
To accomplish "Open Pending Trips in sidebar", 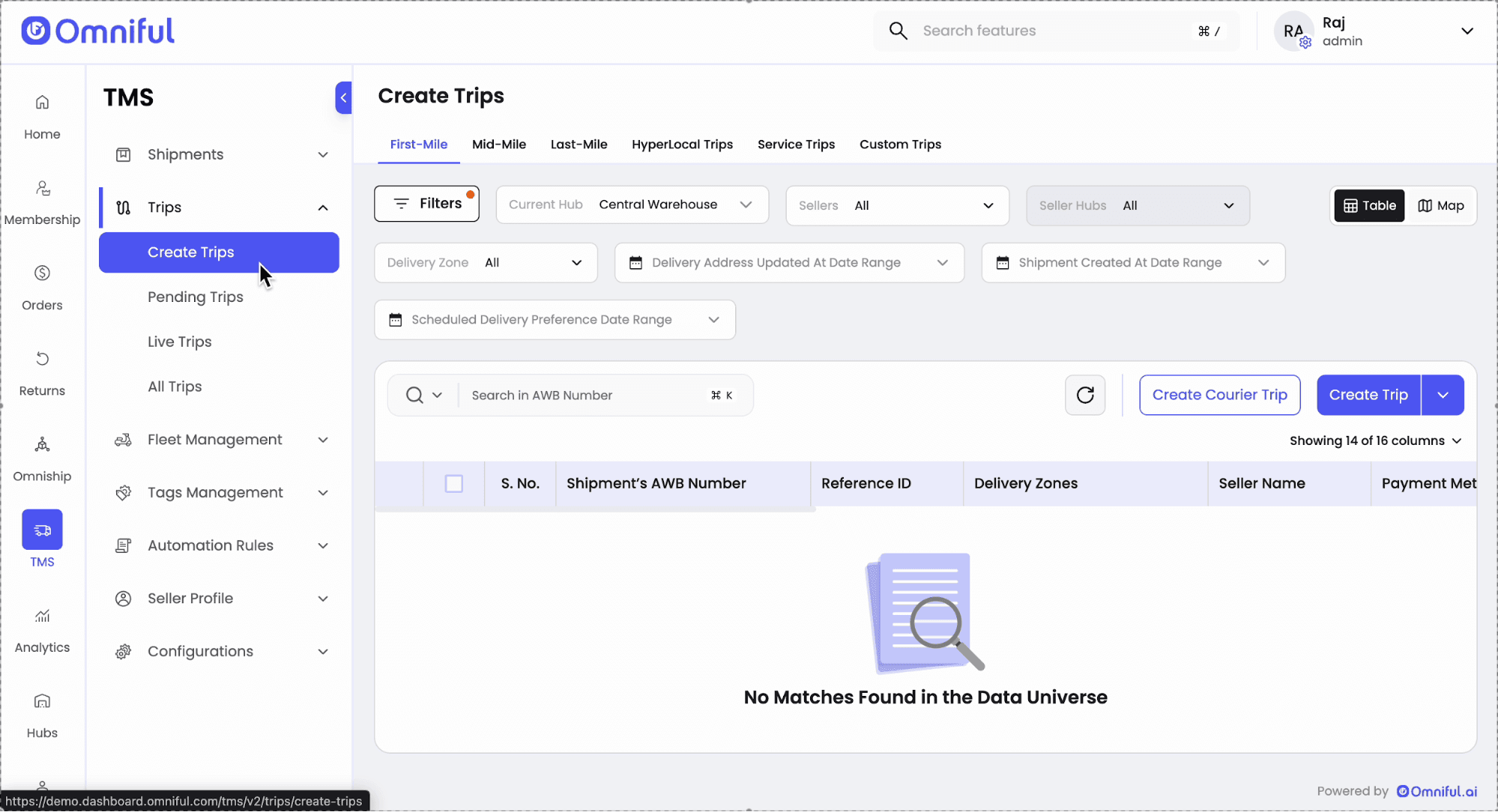I will coord(195,297).
